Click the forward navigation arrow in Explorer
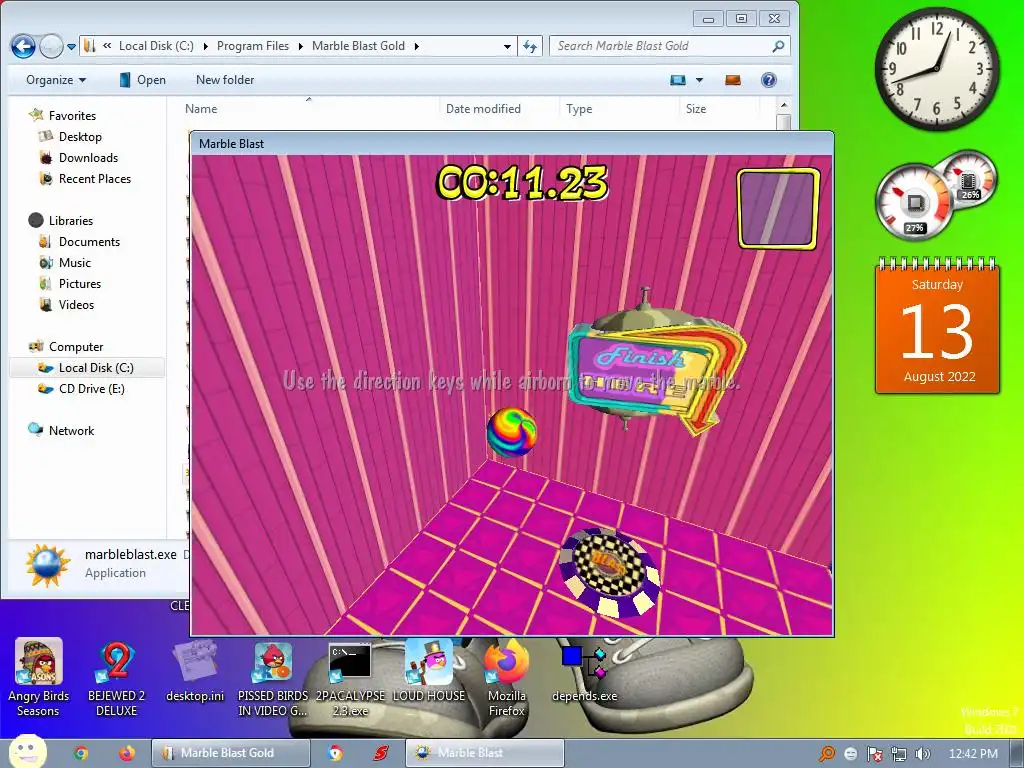1024x768 pixels. (51, 46)
